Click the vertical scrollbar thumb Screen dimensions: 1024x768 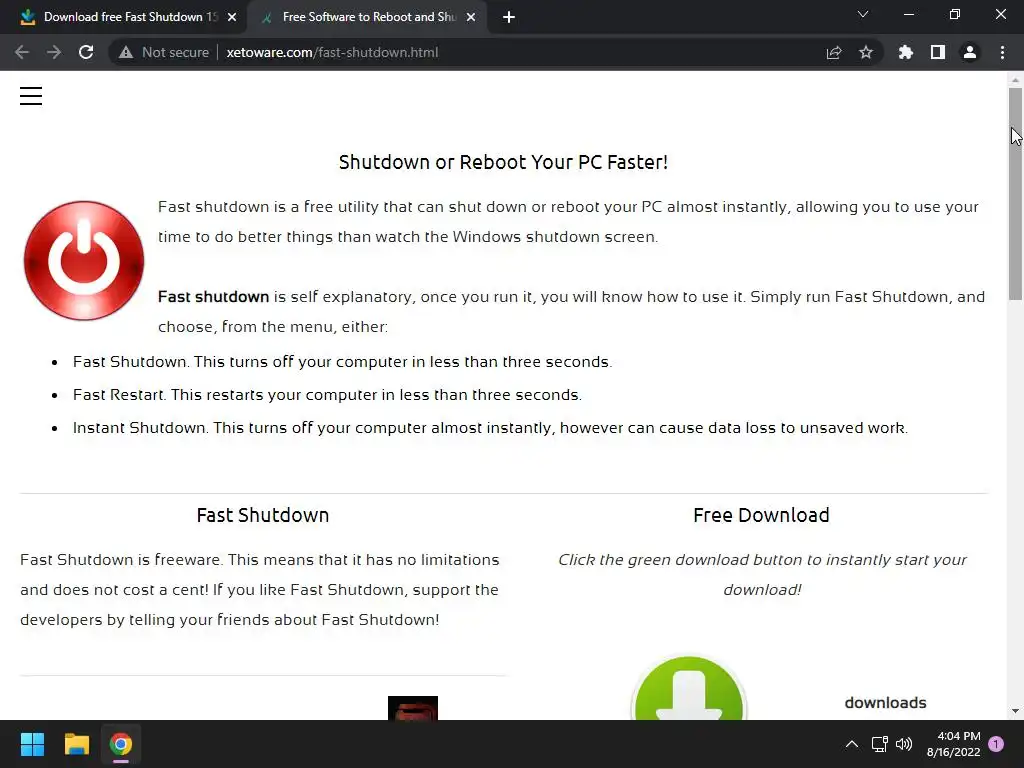[x=1015, y=194]
